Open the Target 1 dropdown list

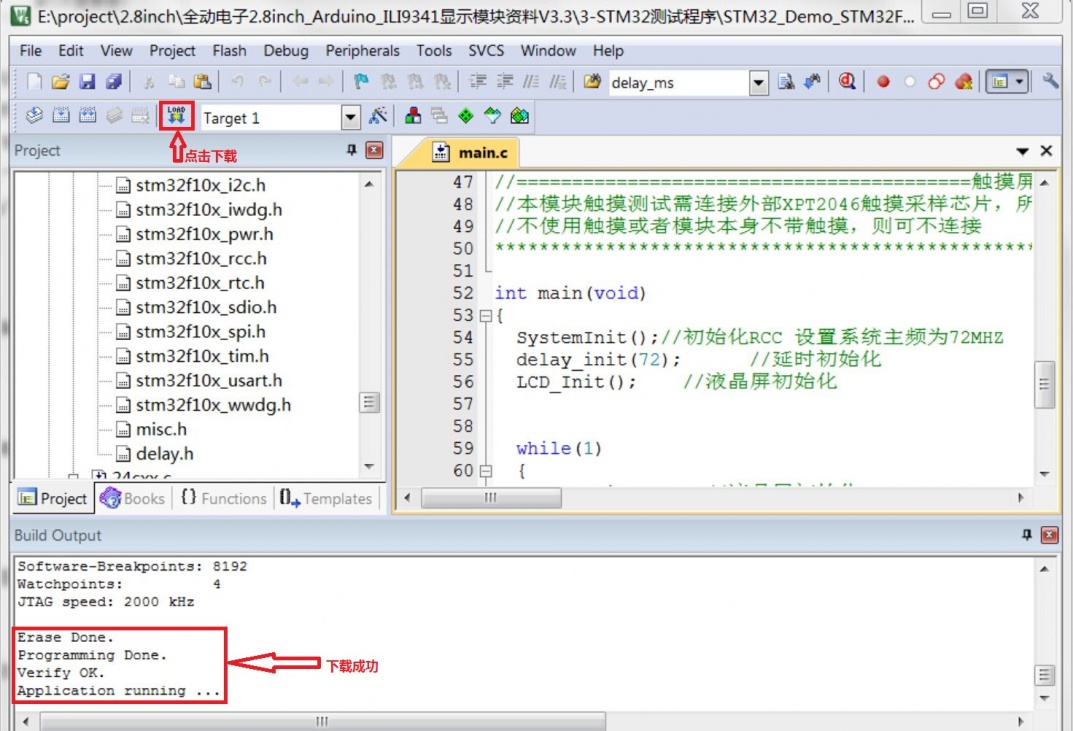pos(350,118)
